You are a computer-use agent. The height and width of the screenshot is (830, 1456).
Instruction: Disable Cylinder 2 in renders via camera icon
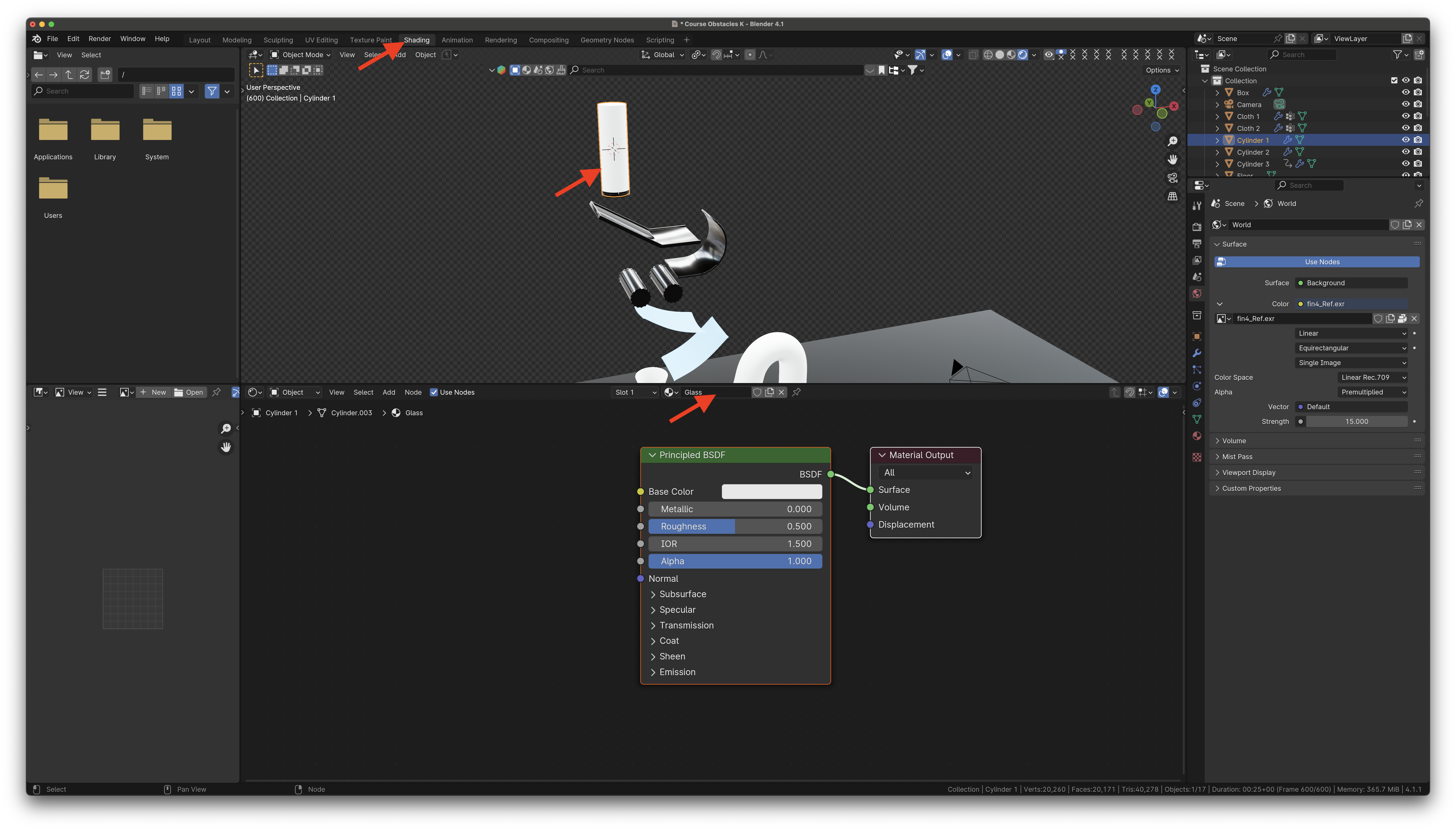[x=1418, y=152]
